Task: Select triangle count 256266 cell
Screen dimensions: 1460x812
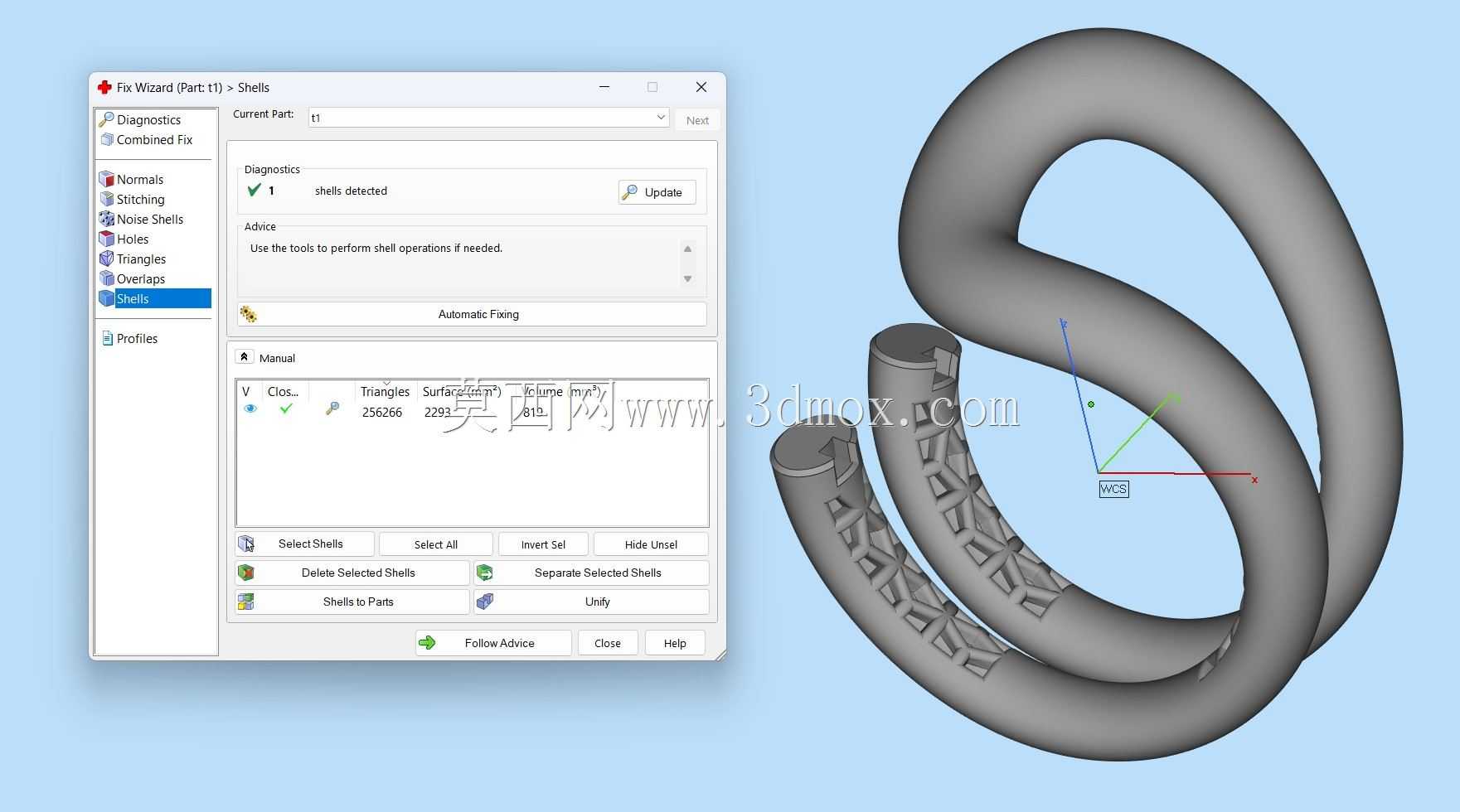Action: point(382,413)
